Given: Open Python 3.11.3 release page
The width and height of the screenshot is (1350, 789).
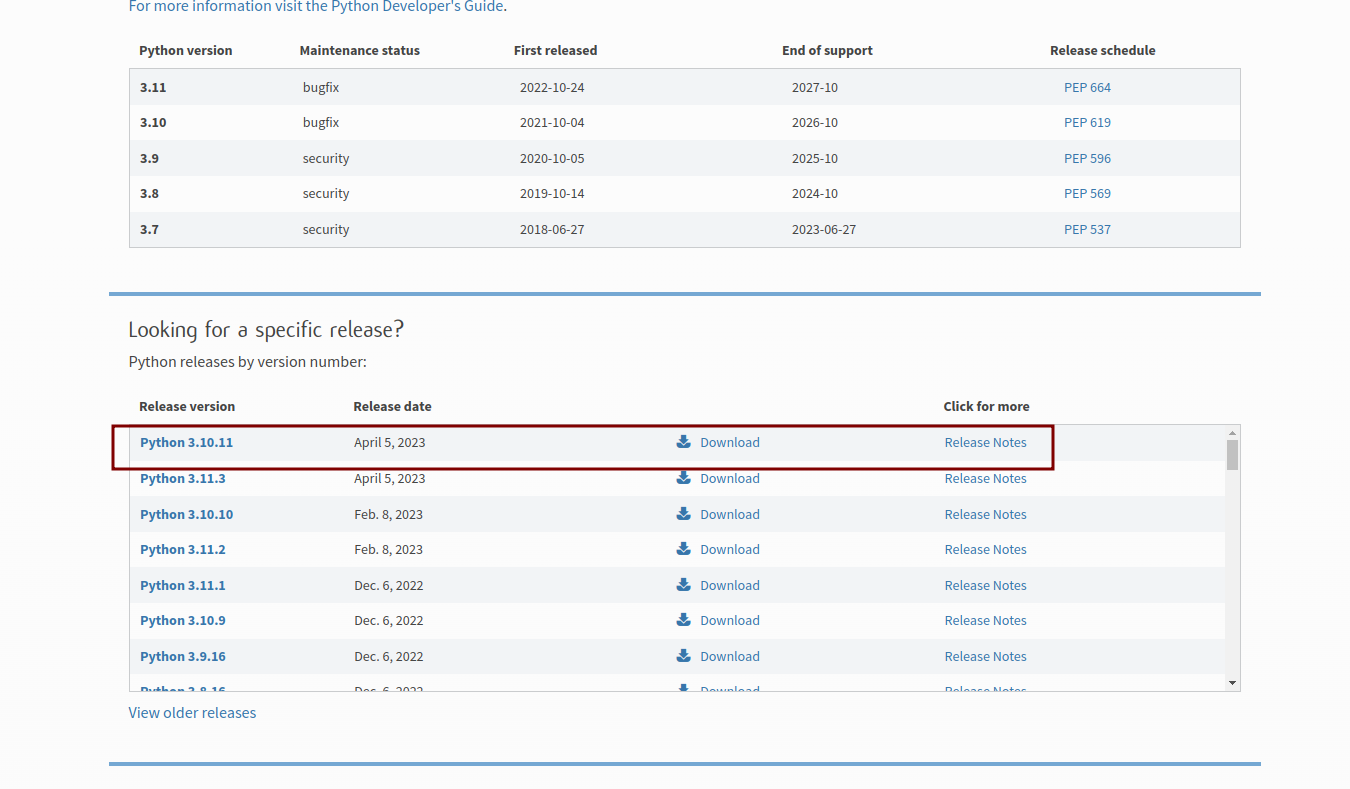Looking at the screenshot, I should click(183, 478).
